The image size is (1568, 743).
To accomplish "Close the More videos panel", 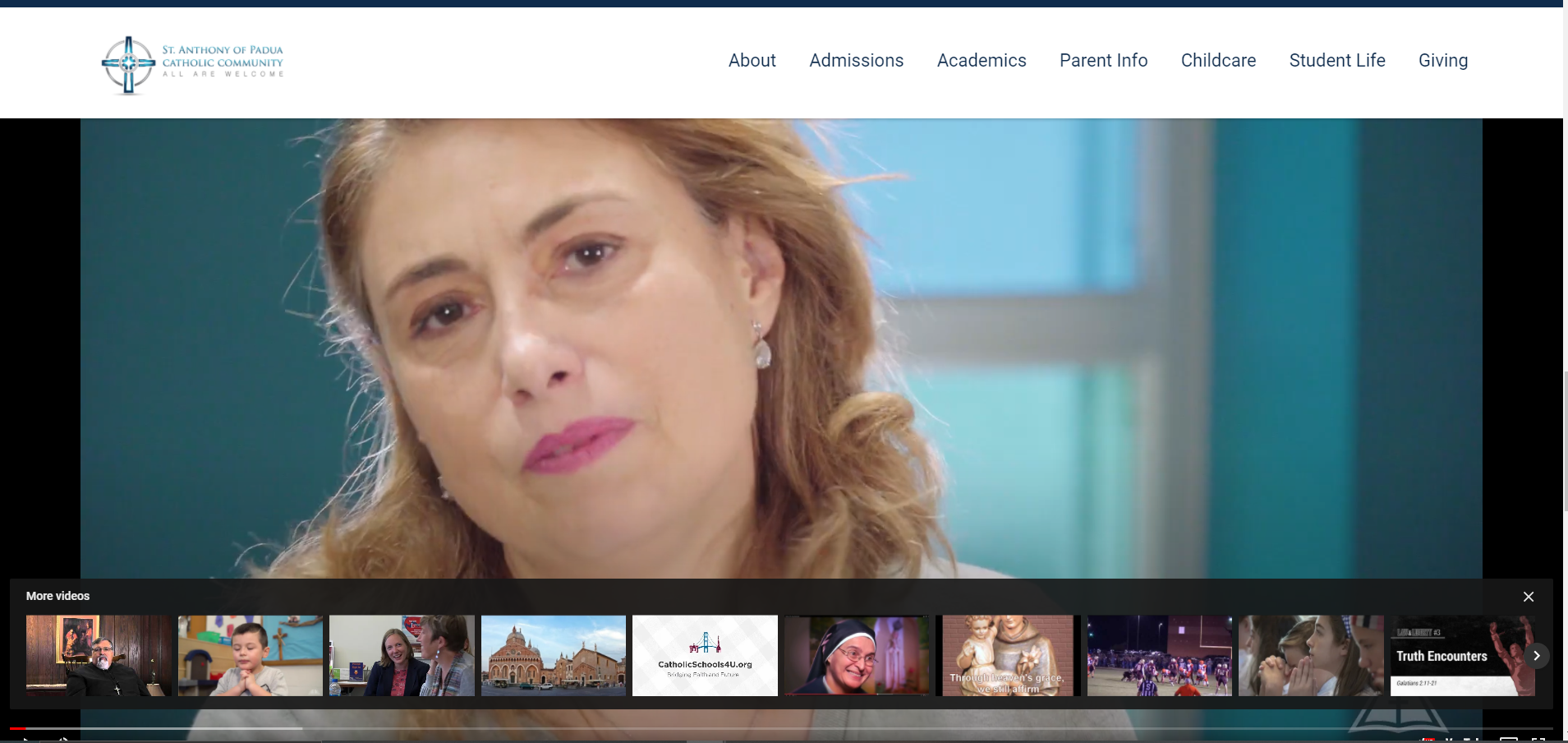I will click(1528, 597).
